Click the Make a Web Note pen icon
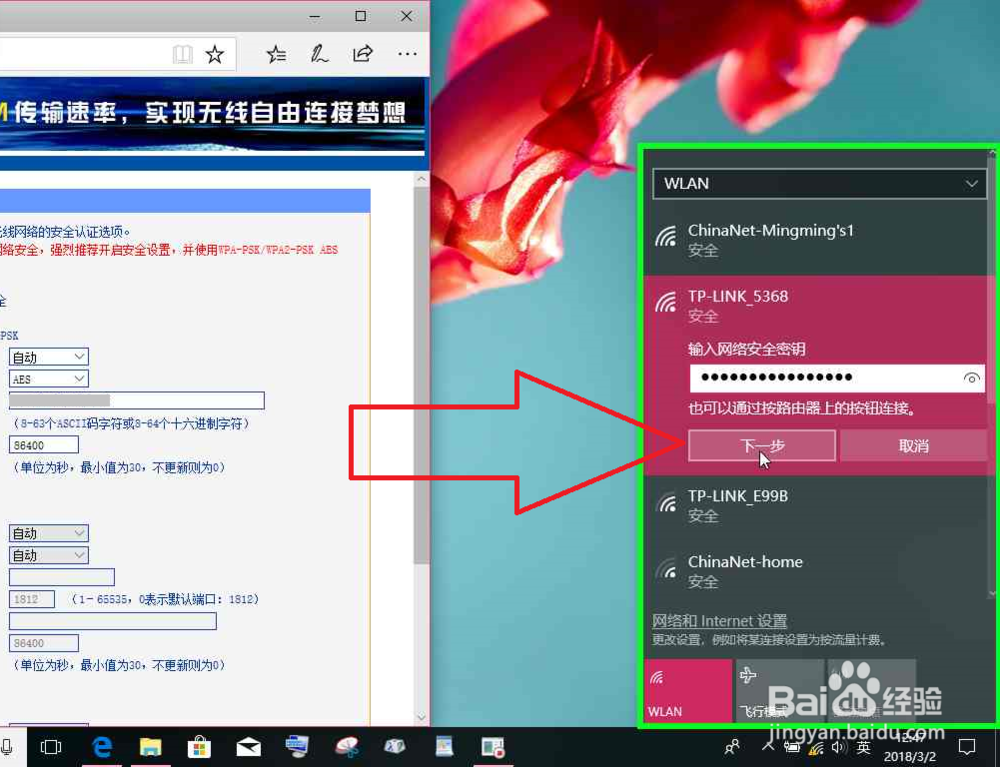Screen dimensions: 1000x767 click(x=319, y=54)
